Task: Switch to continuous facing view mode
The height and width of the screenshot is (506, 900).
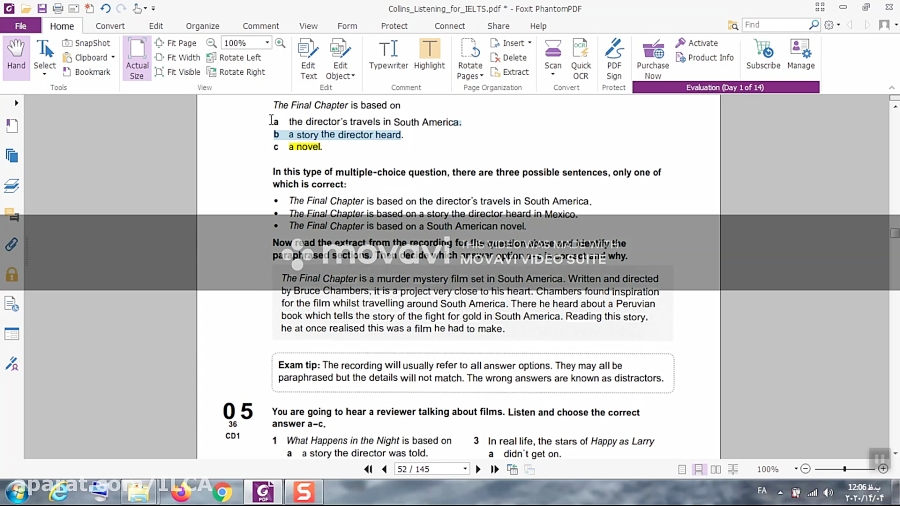Action: click(733, 469)
